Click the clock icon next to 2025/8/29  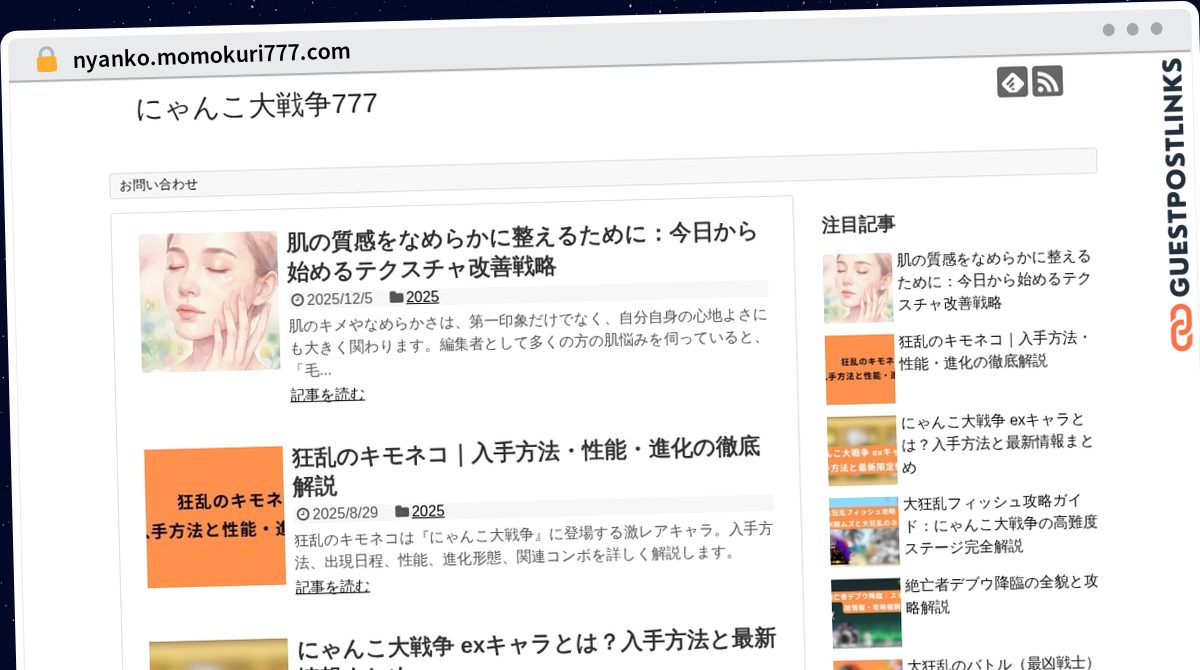click(x=303, y=514)
